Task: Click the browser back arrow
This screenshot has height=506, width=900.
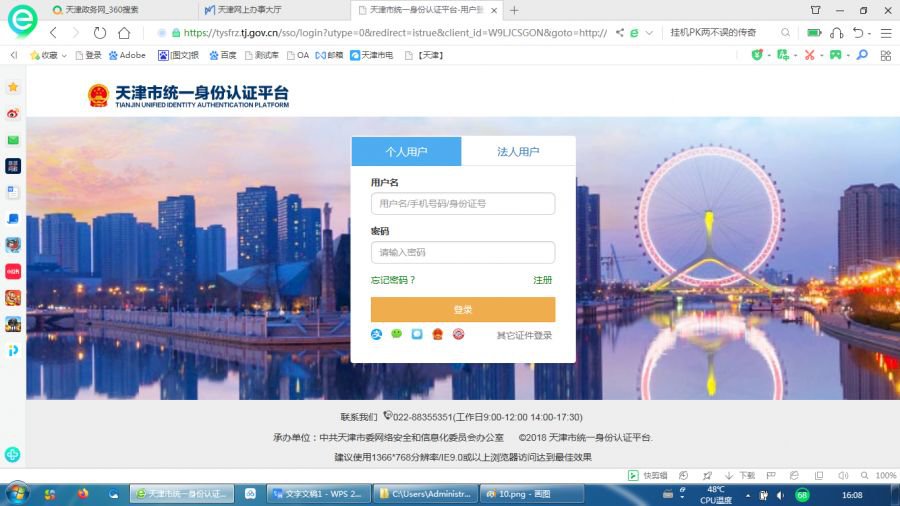Action: pos(54,32)
